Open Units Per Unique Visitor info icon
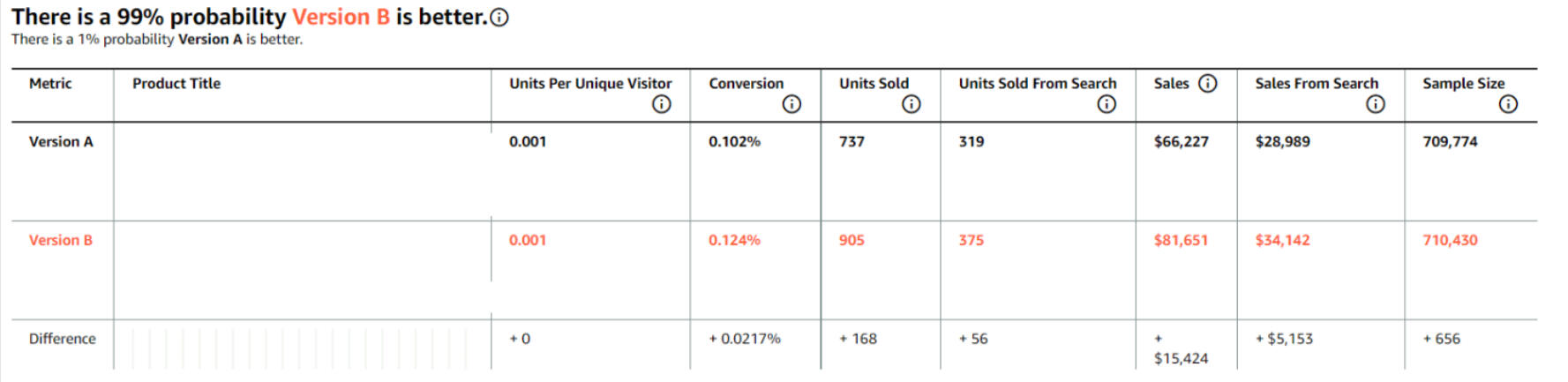This screenshot has height=382, width=1568. click(661, 104)
